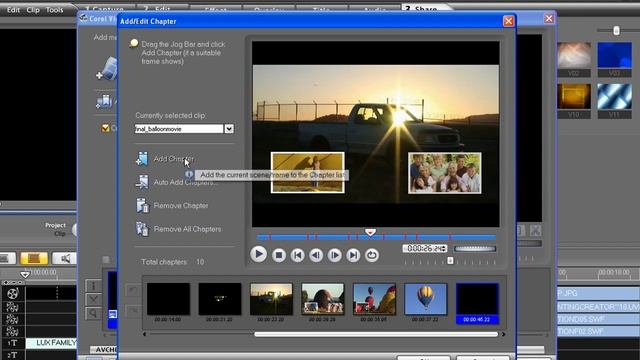Click the chapter list scrollbar right arrow

point(503,334)
